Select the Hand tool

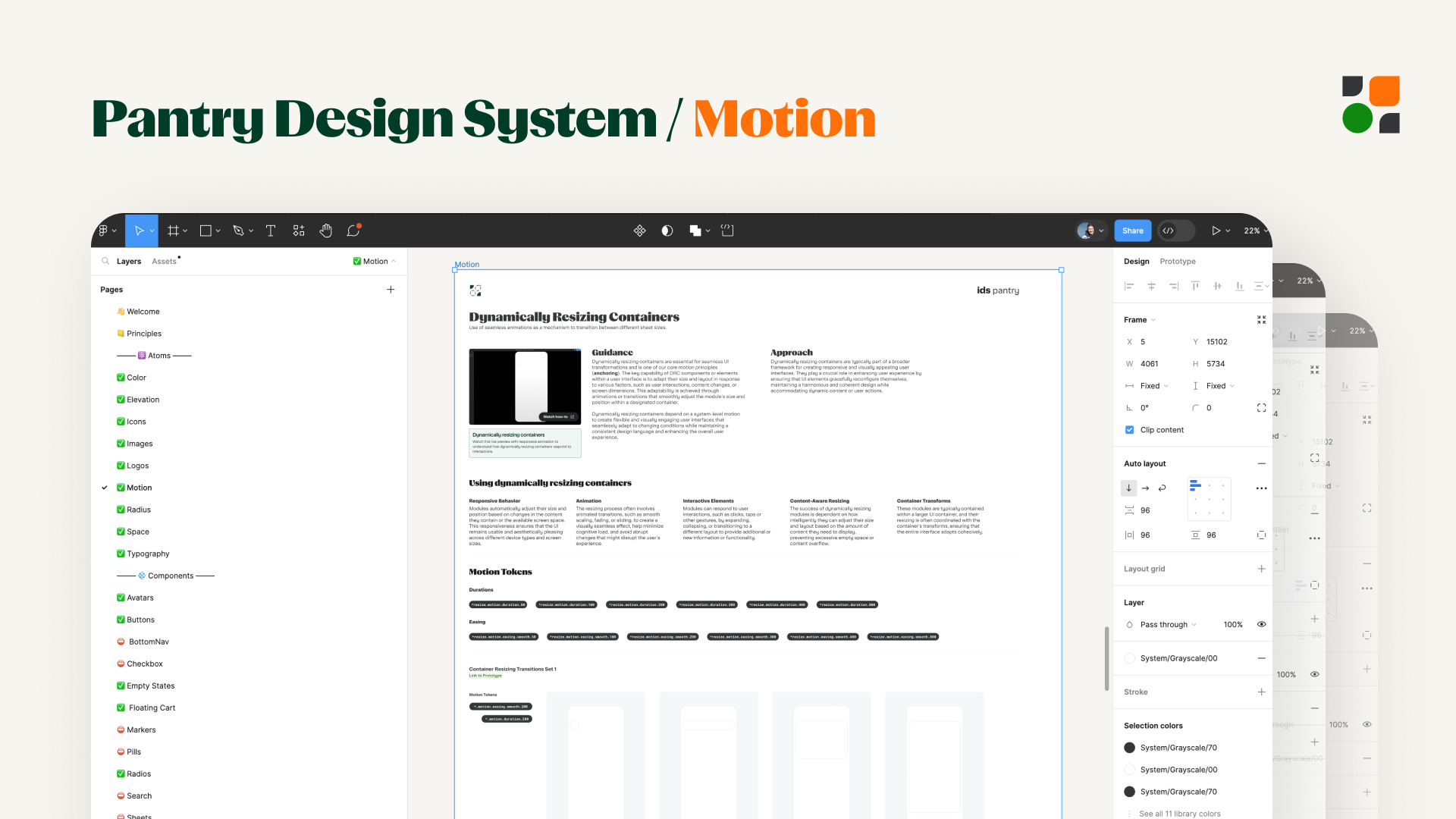(x=326, y=231)
